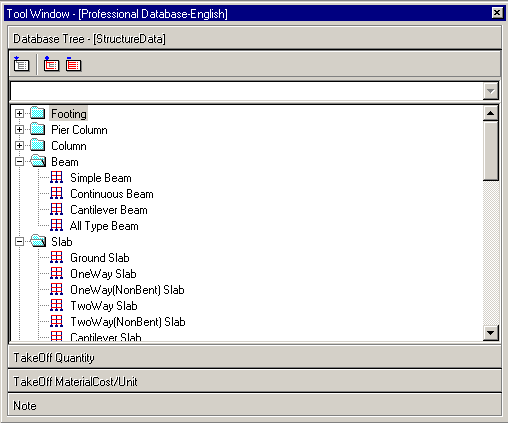Select OneWay Slab in the tree

(x=103, y=274)
